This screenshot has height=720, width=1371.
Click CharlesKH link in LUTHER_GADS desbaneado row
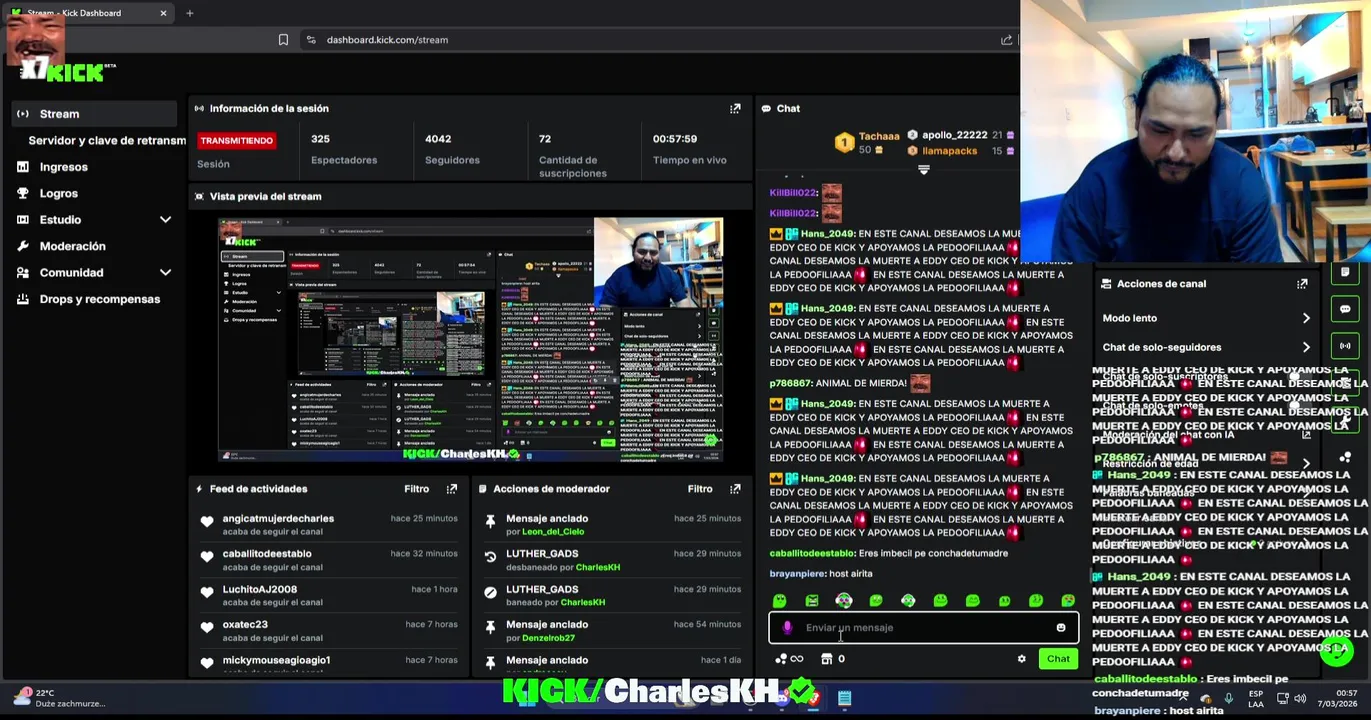[597, 567]
